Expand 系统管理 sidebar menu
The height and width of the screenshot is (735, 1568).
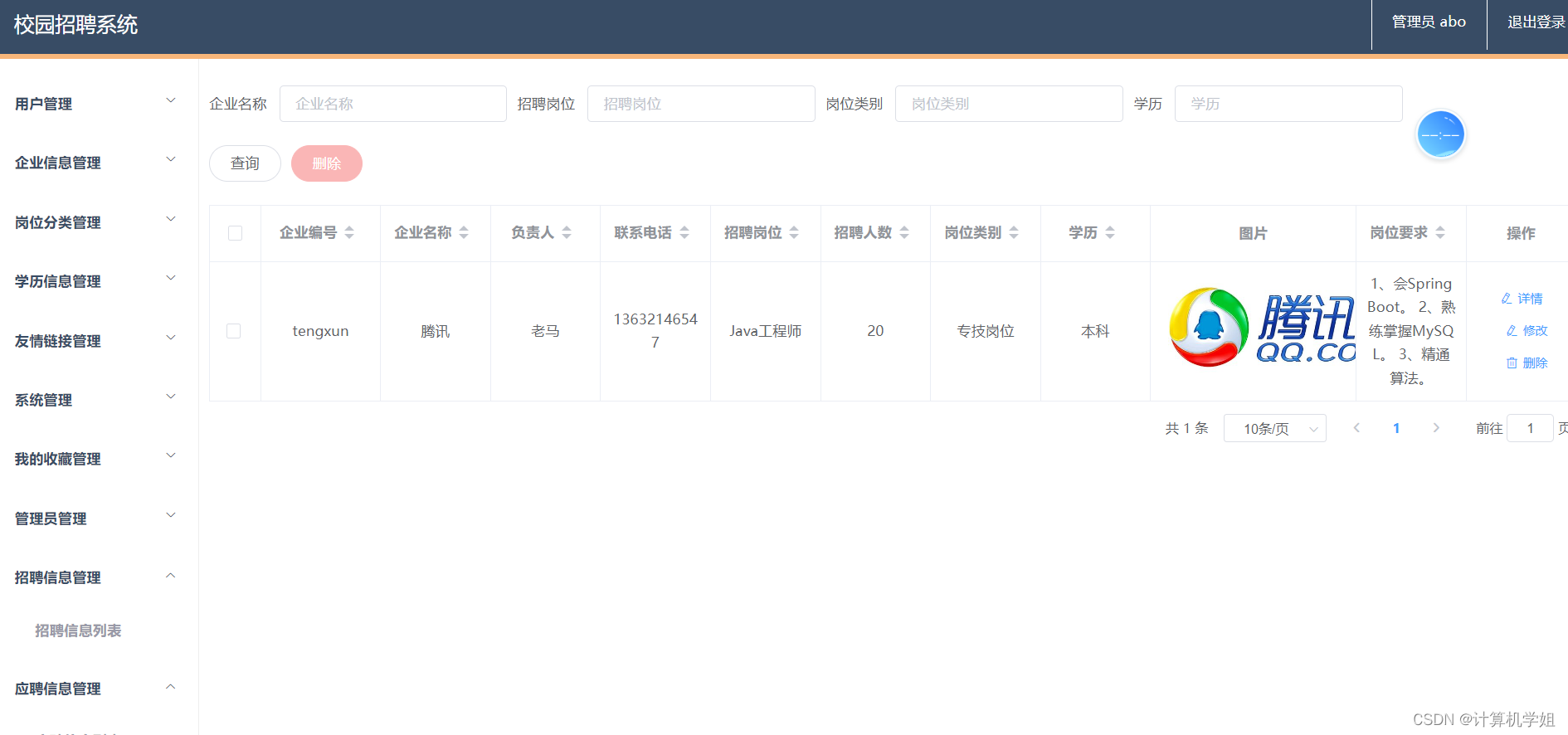pyautogui.click(x=100, y=400)
